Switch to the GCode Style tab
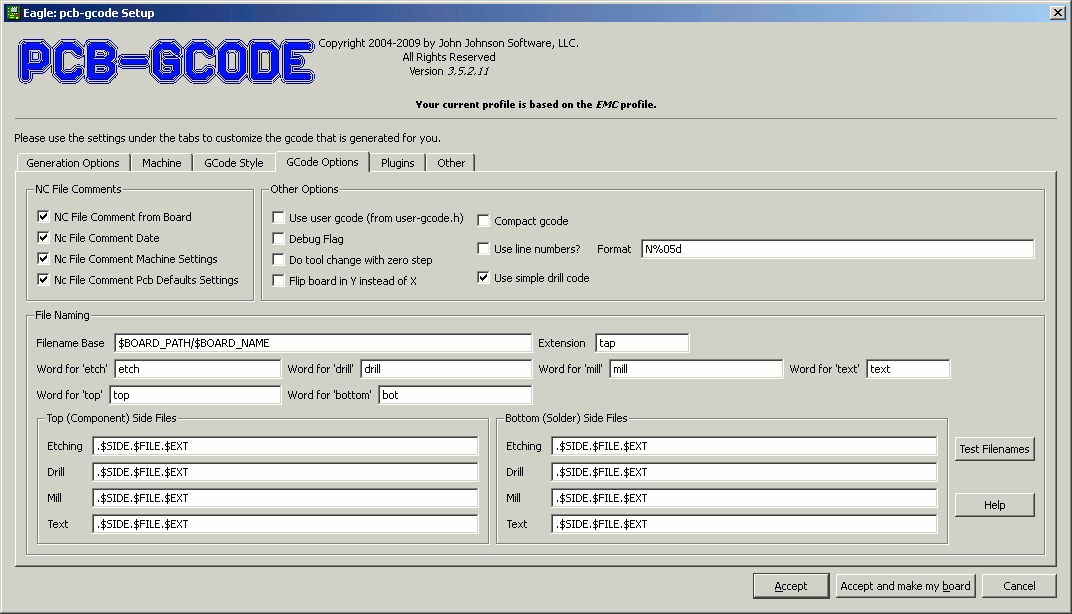Image resolution: width=1072 pixels, height=614 pixels. tap(234, 163)
